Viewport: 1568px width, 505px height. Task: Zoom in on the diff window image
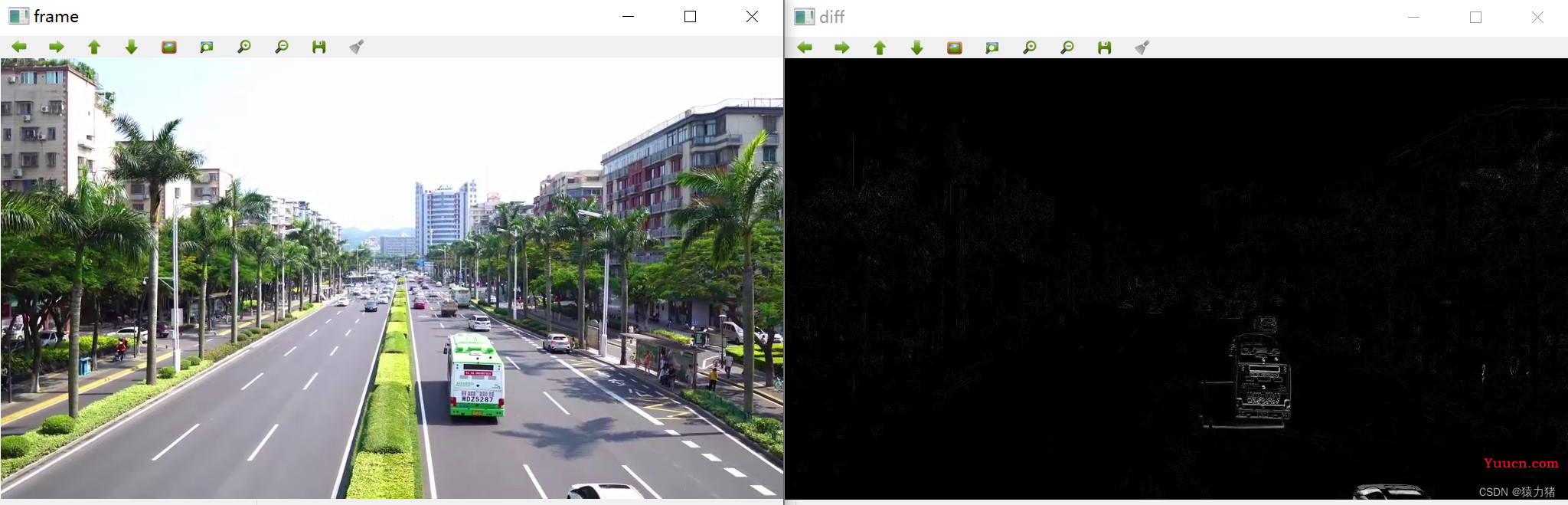coord(1030,48)
